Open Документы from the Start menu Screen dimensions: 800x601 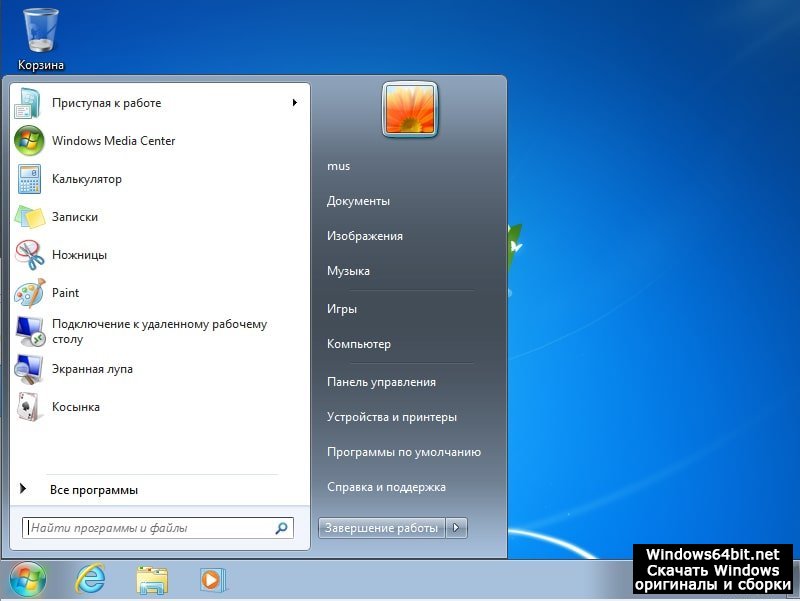[358, 201]
